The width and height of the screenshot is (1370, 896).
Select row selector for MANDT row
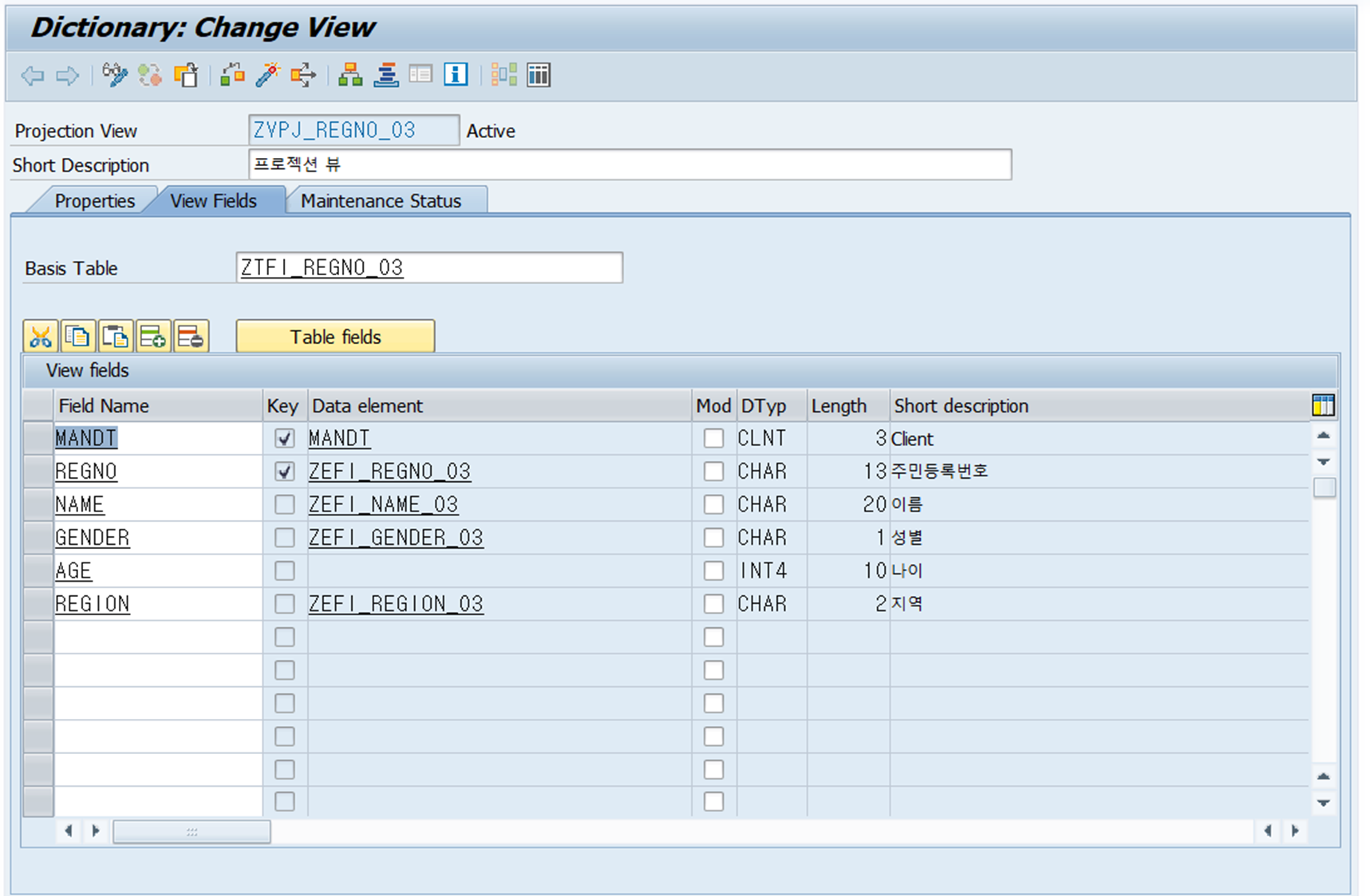click(x=38, y=439)
